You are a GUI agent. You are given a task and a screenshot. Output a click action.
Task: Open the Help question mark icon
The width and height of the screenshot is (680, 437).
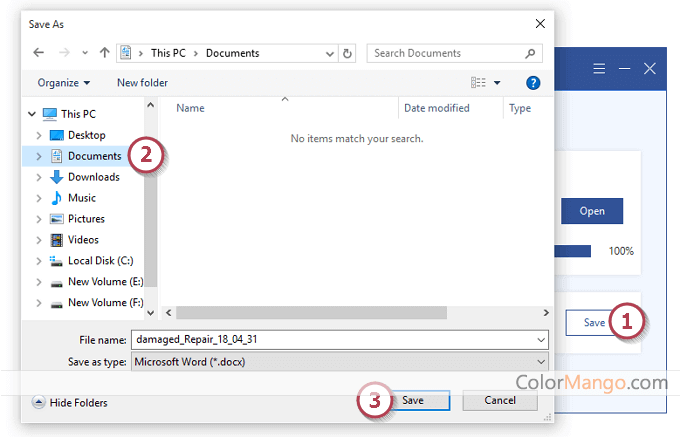tap(533, 83)
